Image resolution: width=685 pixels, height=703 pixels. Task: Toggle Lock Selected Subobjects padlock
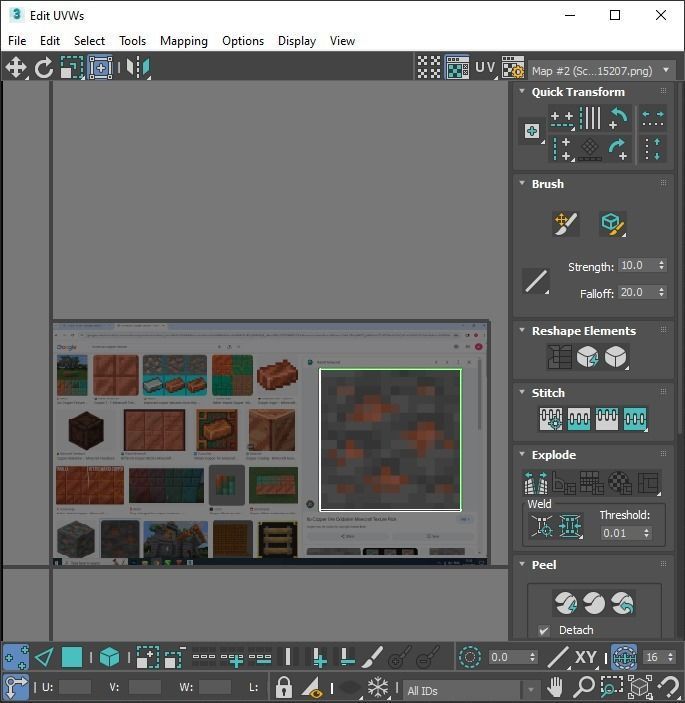click(x=283, y=687)
